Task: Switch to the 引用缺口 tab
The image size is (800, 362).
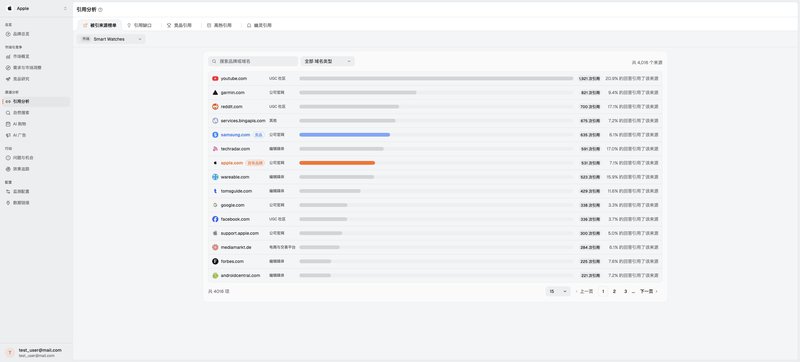Action: pos(139,25)
